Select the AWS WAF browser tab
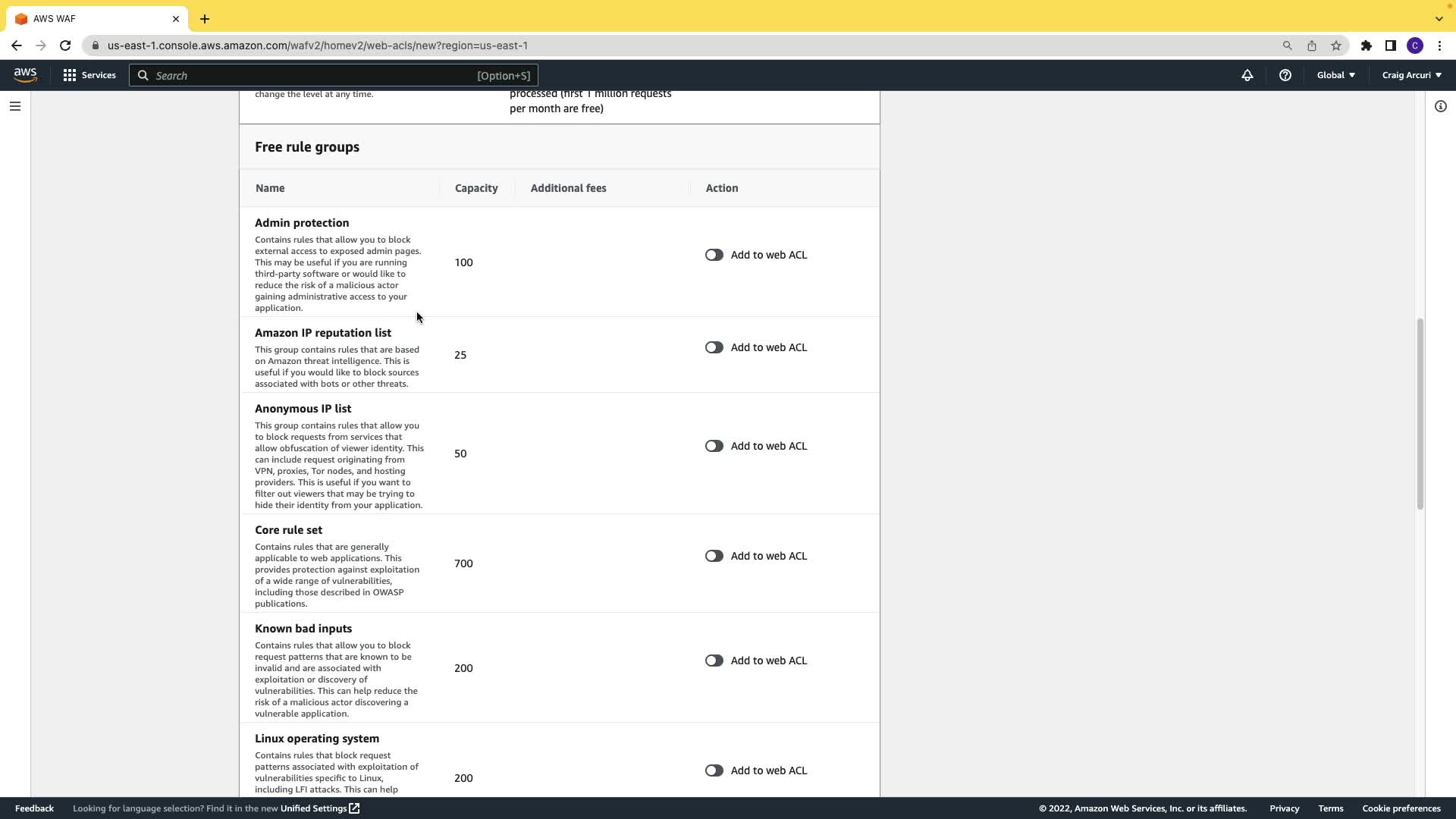The width and height of the screenshot is (1456, 819). click(91, 19)
